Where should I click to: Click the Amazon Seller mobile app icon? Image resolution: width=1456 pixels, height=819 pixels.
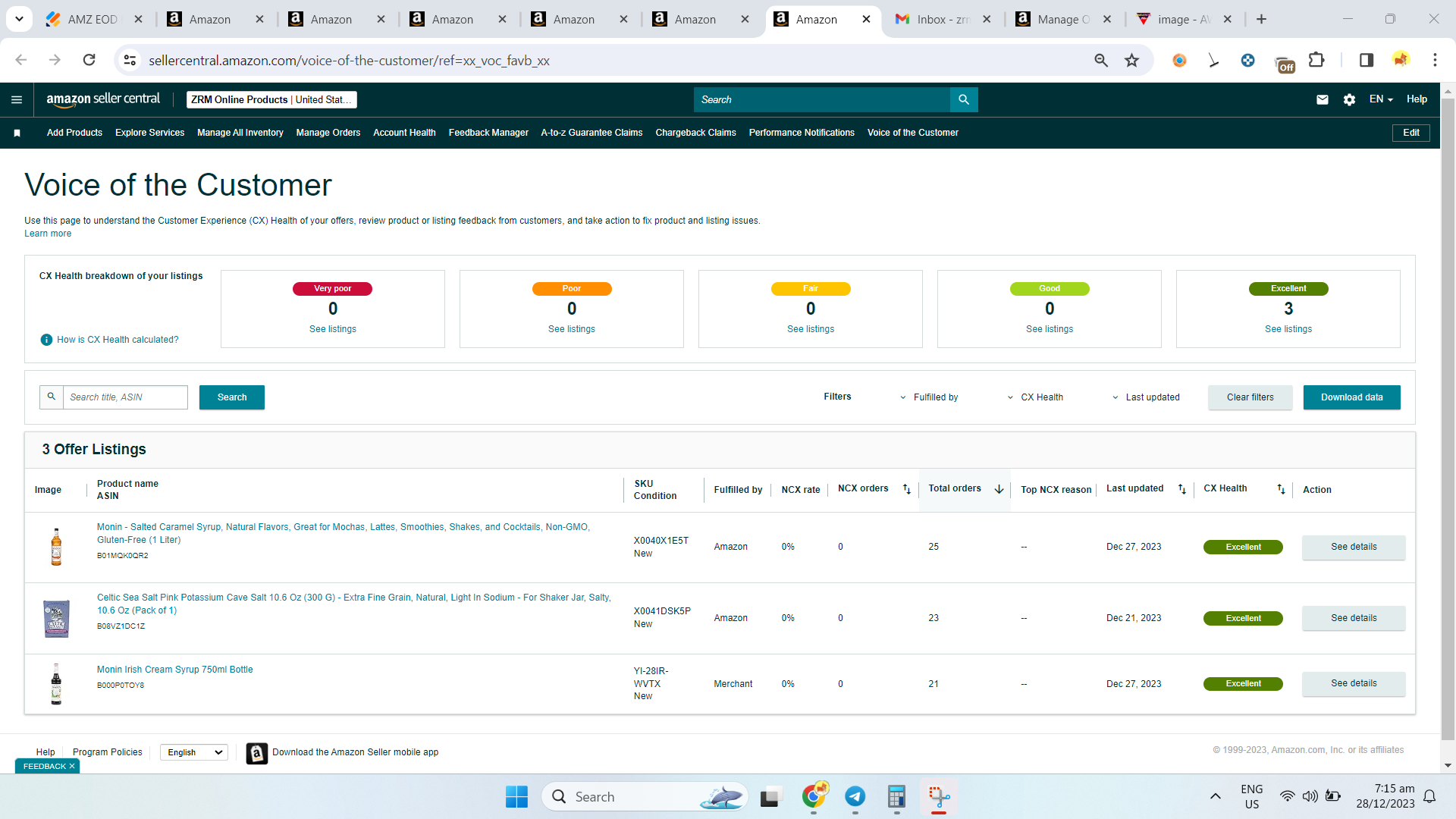257,752
